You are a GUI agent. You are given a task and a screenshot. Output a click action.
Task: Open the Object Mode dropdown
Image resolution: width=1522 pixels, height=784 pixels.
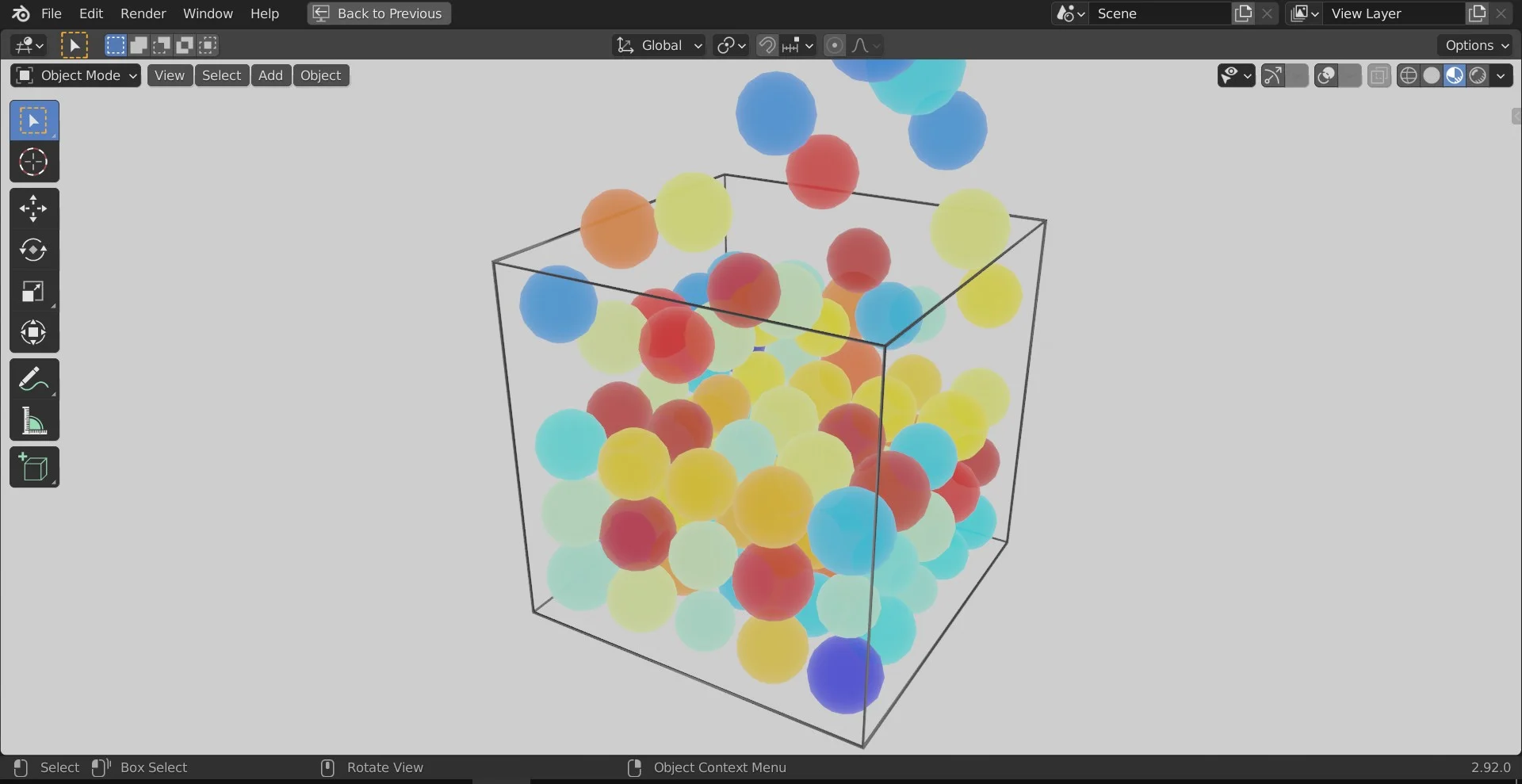pos(76,75)
